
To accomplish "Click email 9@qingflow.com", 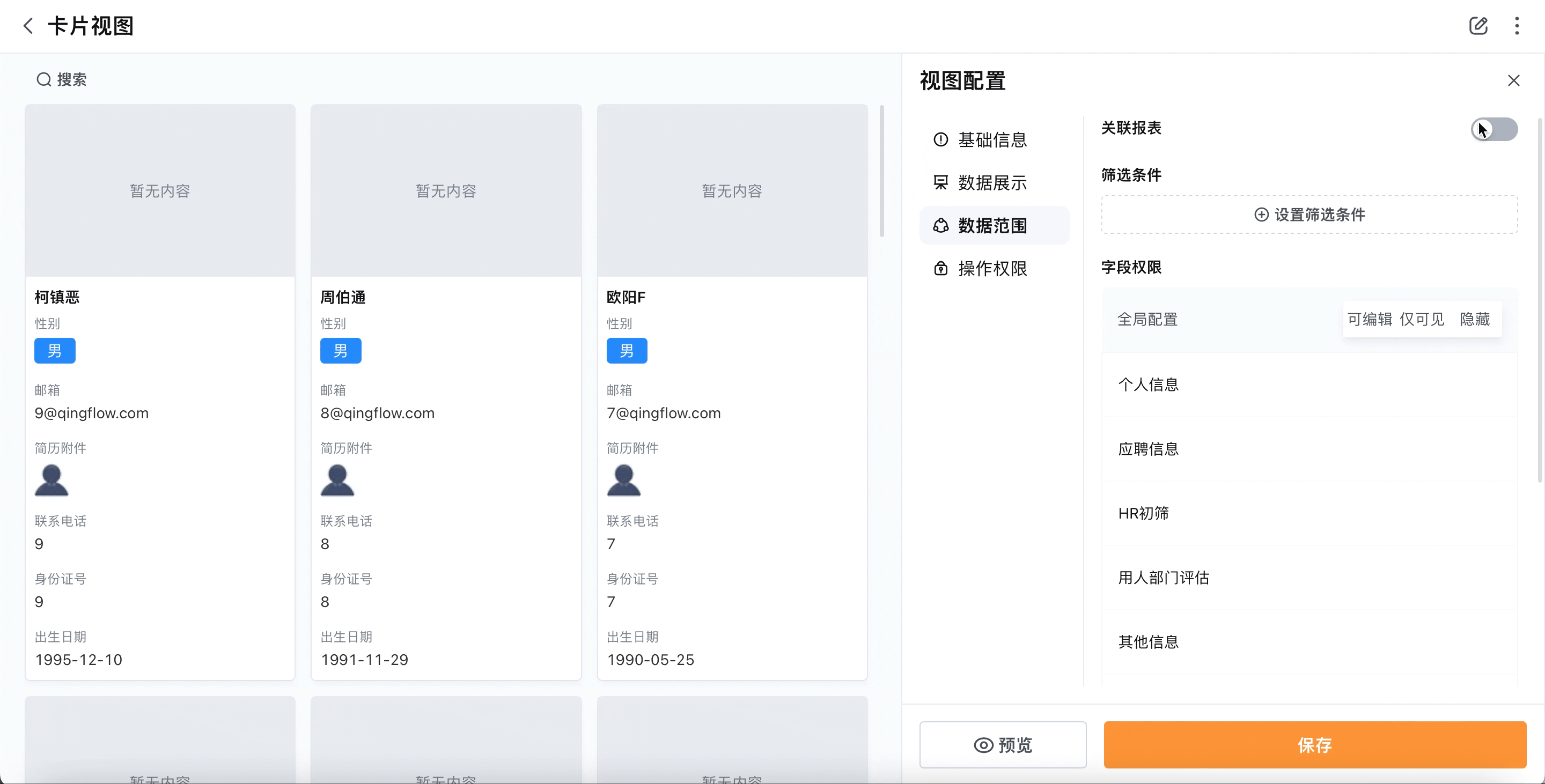I will point(92,413).
